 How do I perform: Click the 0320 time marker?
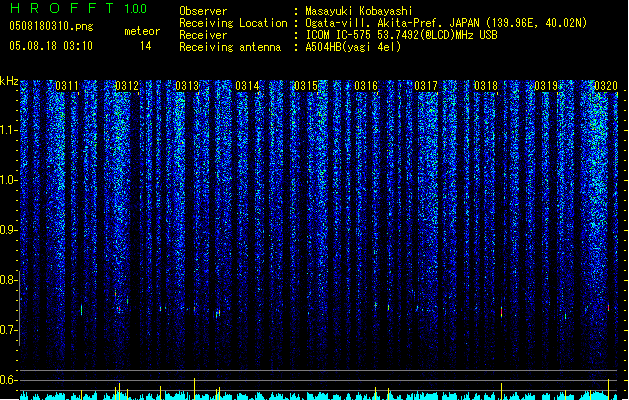point(606,86)
